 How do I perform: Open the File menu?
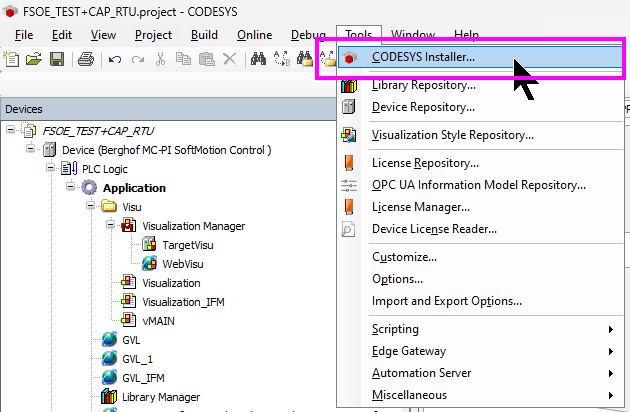pyautogui.click(x=24, y=35)
